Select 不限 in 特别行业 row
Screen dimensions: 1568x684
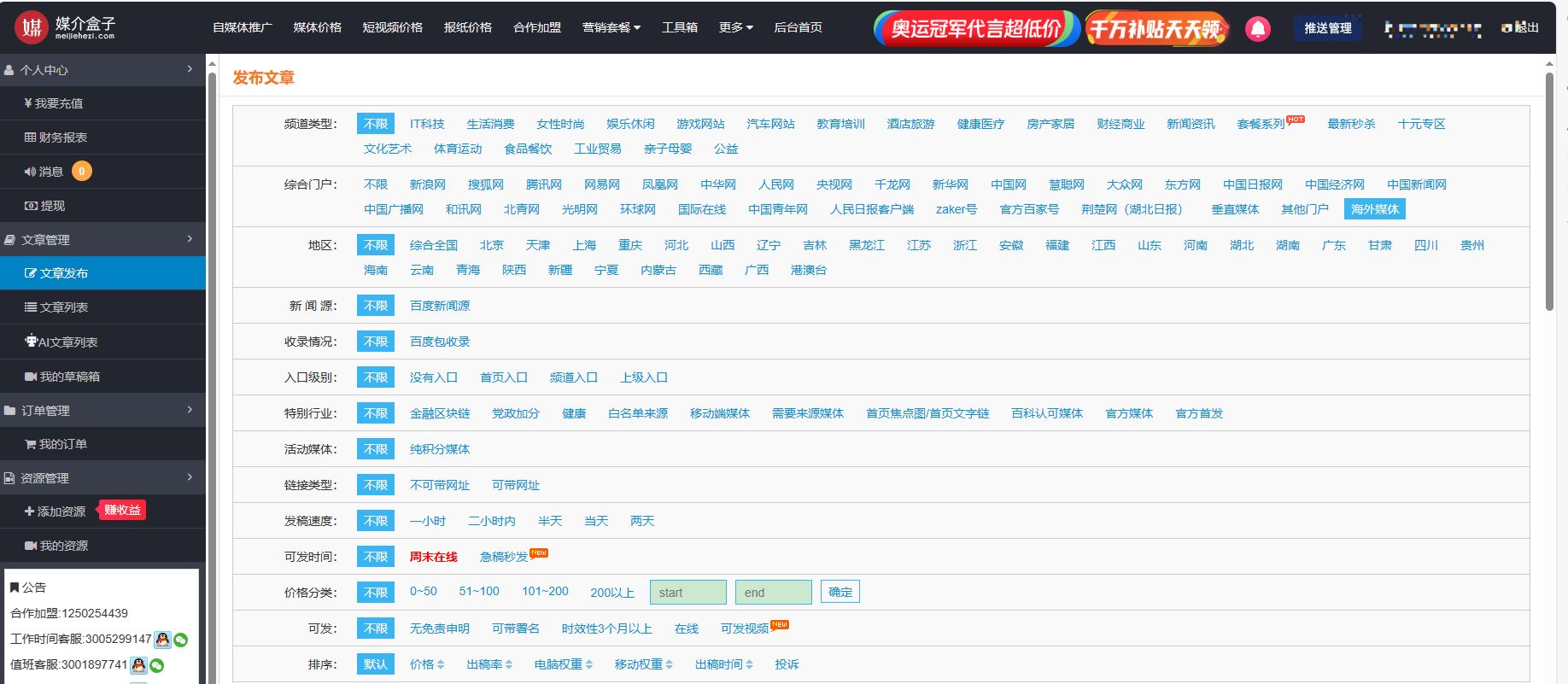pyautogui.click(x=376, y=413)
